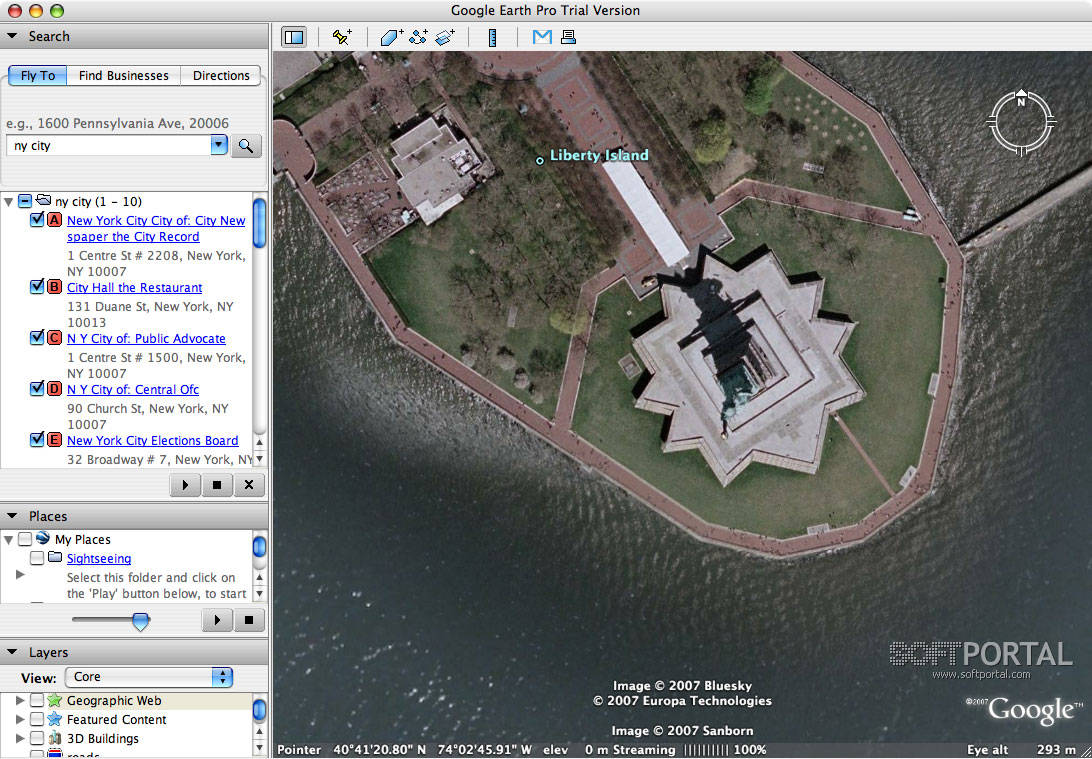Screen dimensions: 1092x759
Task: Enable the Featured Content layer checkbox
Action: click(x=37, y=719)
